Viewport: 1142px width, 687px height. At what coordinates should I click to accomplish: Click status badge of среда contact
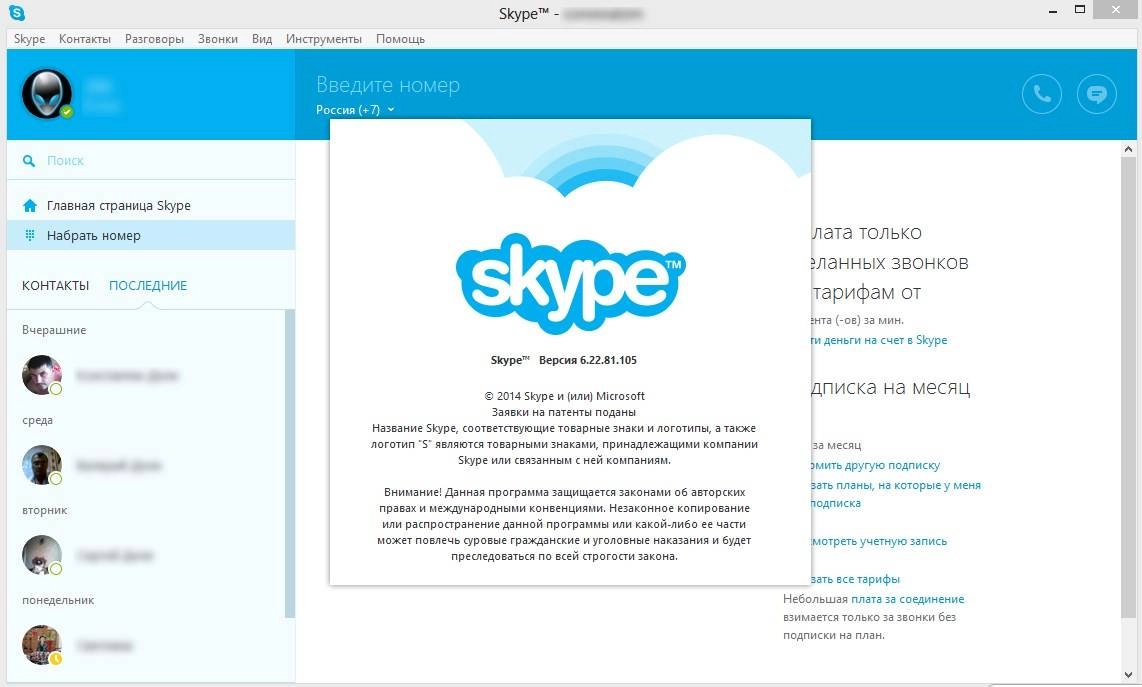[56, 479]
